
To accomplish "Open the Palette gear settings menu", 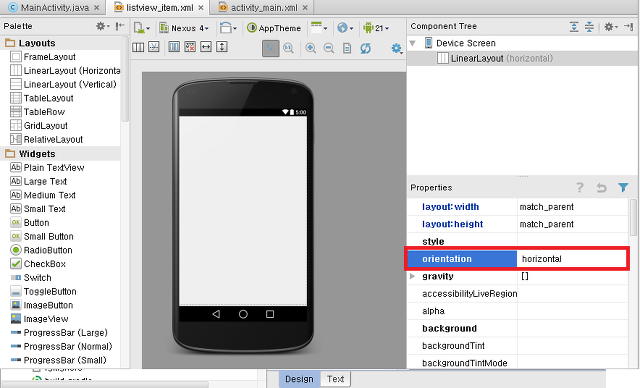I will (x=102, y=26).
